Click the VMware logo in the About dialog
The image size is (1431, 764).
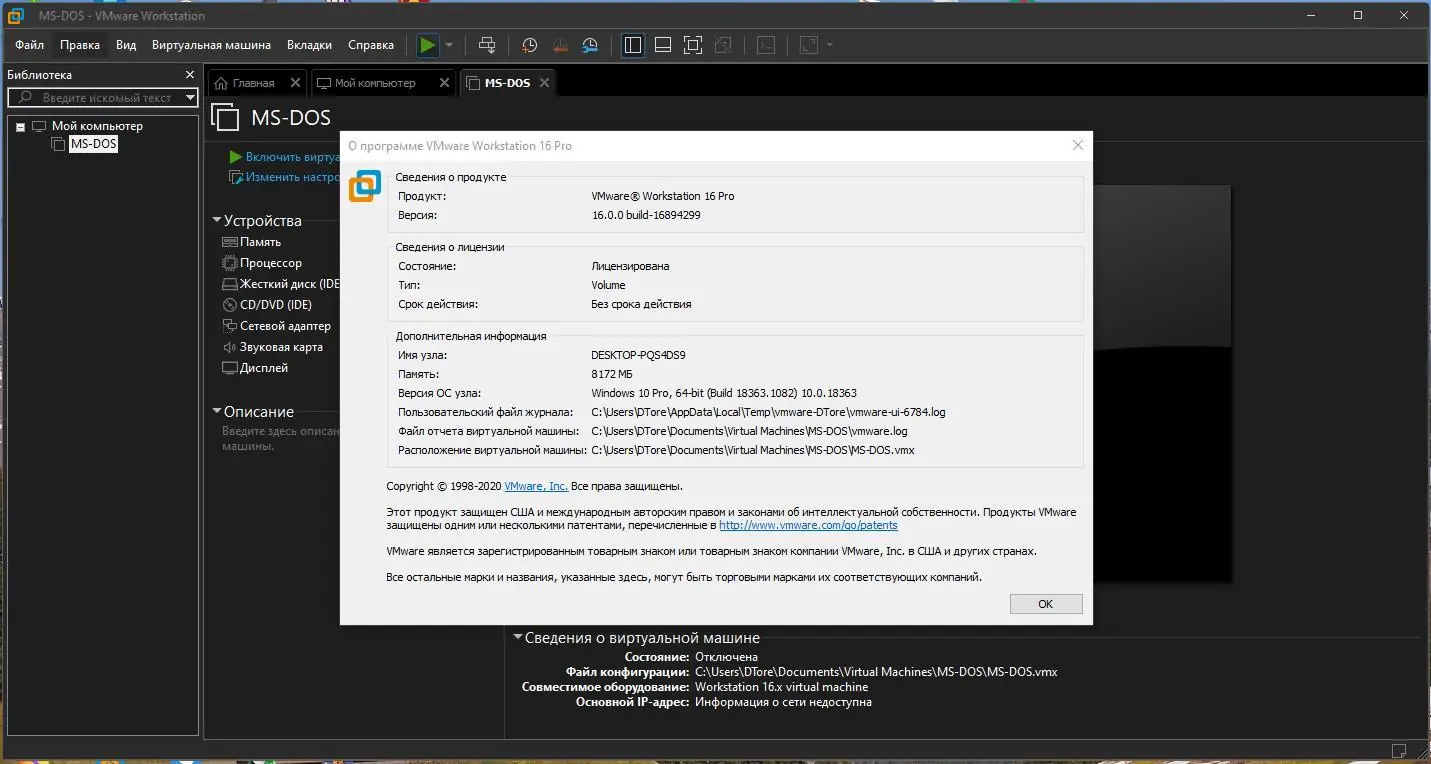[x=365, y=186]
